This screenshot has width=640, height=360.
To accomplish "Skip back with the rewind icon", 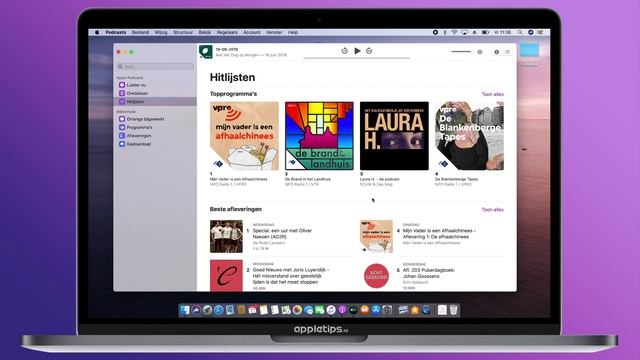I will click(x=344, y=51).
